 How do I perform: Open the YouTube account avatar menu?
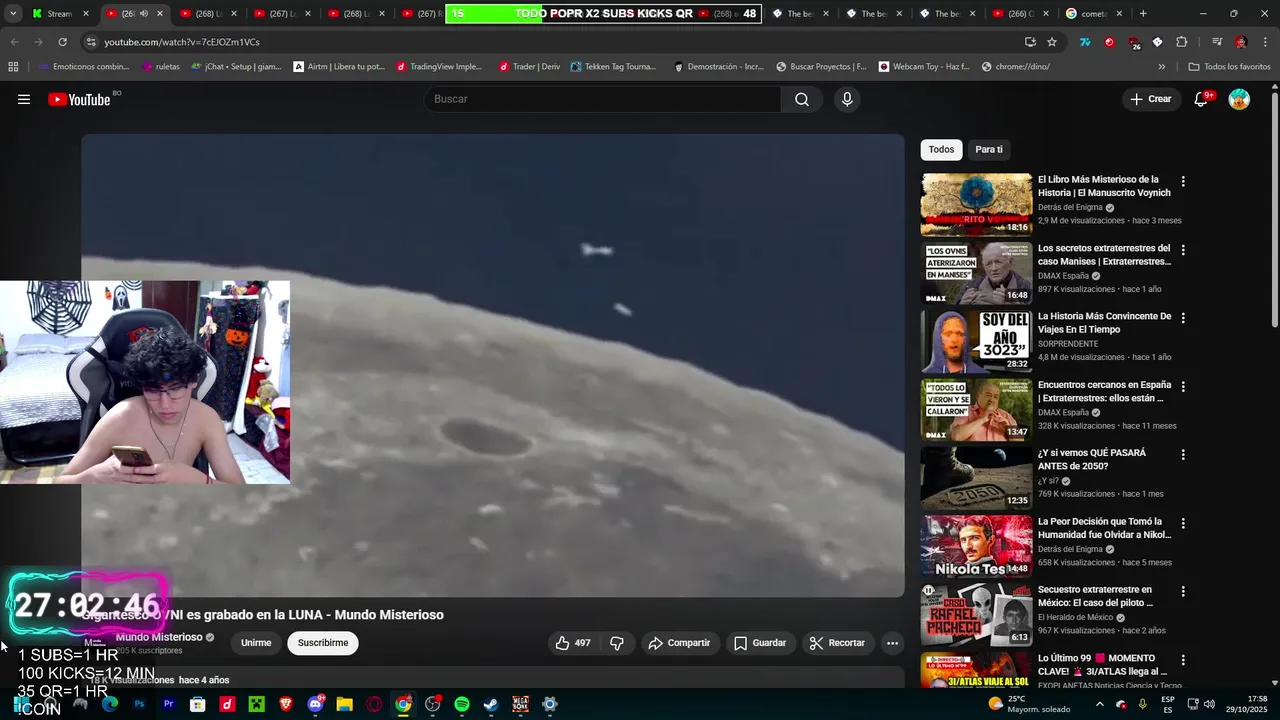[x=1239, y=99]
